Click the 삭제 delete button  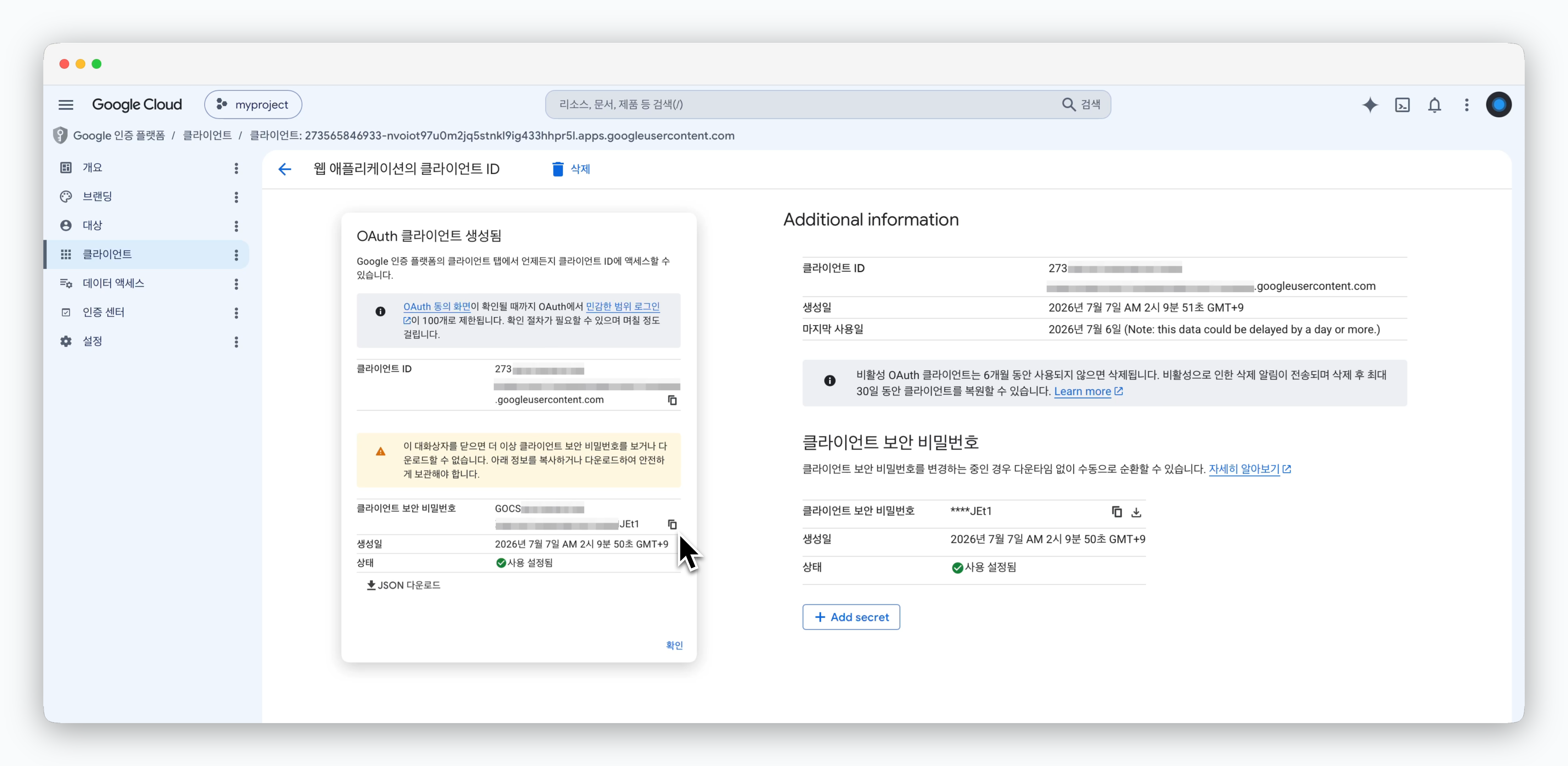coord(571,169)
